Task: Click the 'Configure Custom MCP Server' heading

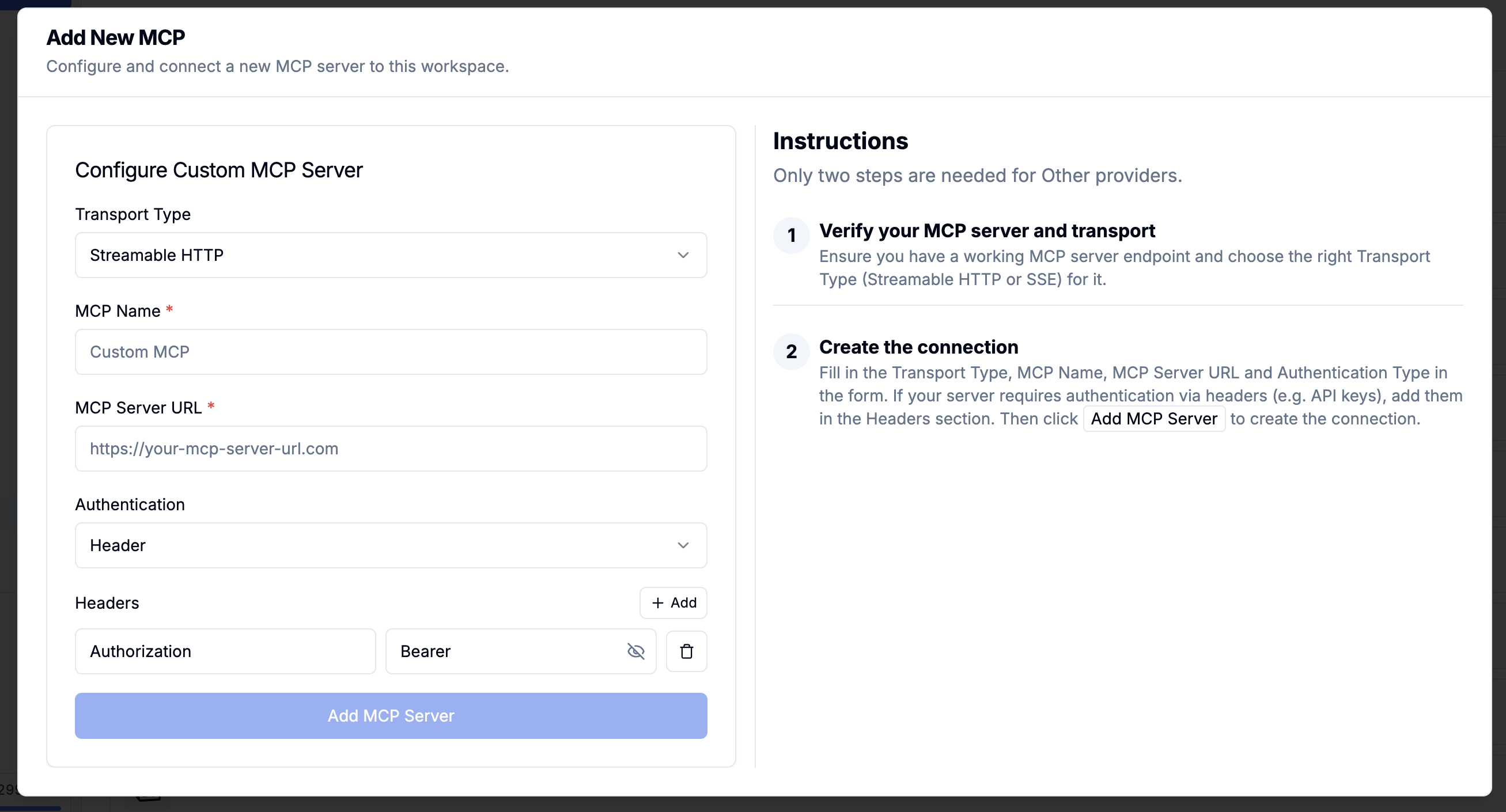Action: [219, 170]
